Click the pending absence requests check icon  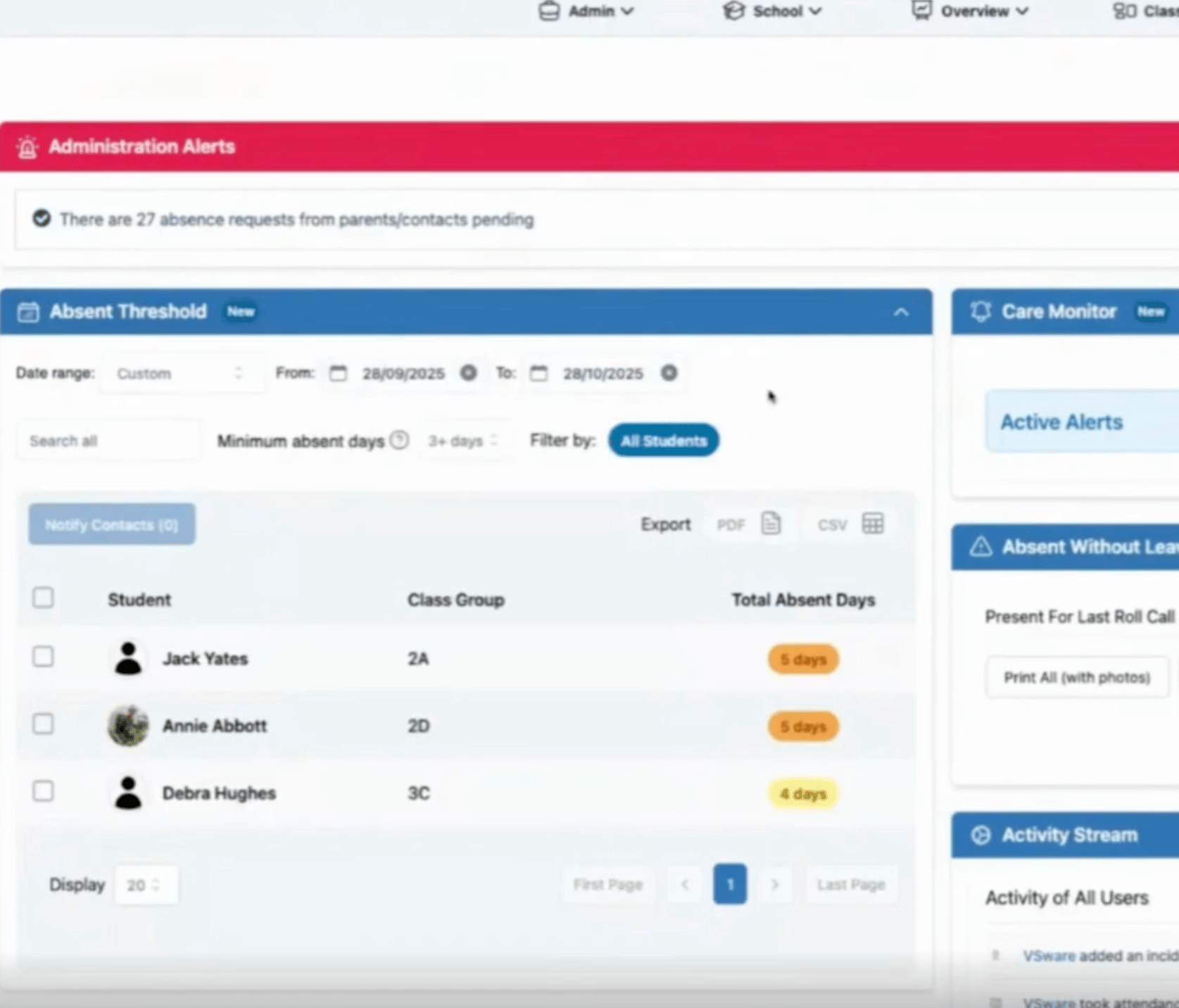tap(42, 218)
